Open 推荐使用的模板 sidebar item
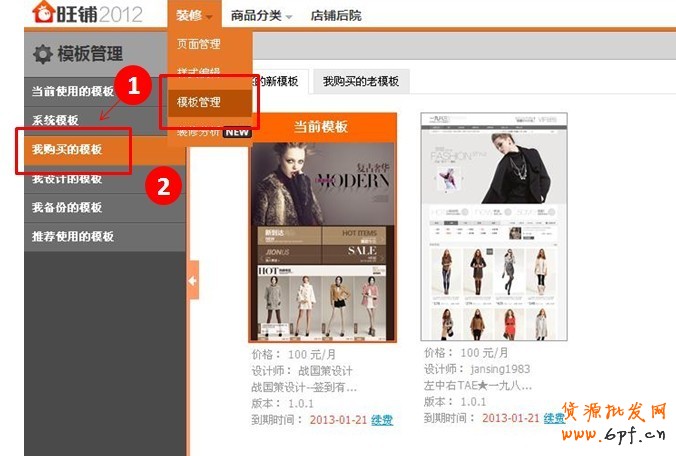This screenshot has width=676, height=456. pyautogui.click(x=73, y=237)
